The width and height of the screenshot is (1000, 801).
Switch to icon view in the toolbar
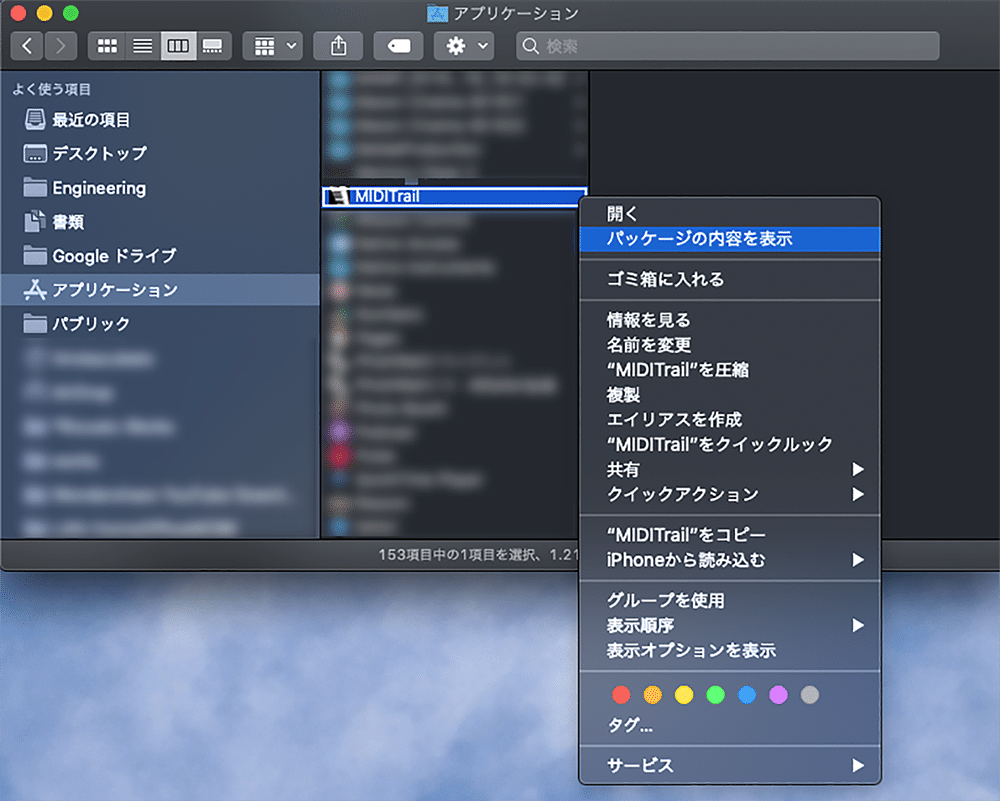pos(106,45)
